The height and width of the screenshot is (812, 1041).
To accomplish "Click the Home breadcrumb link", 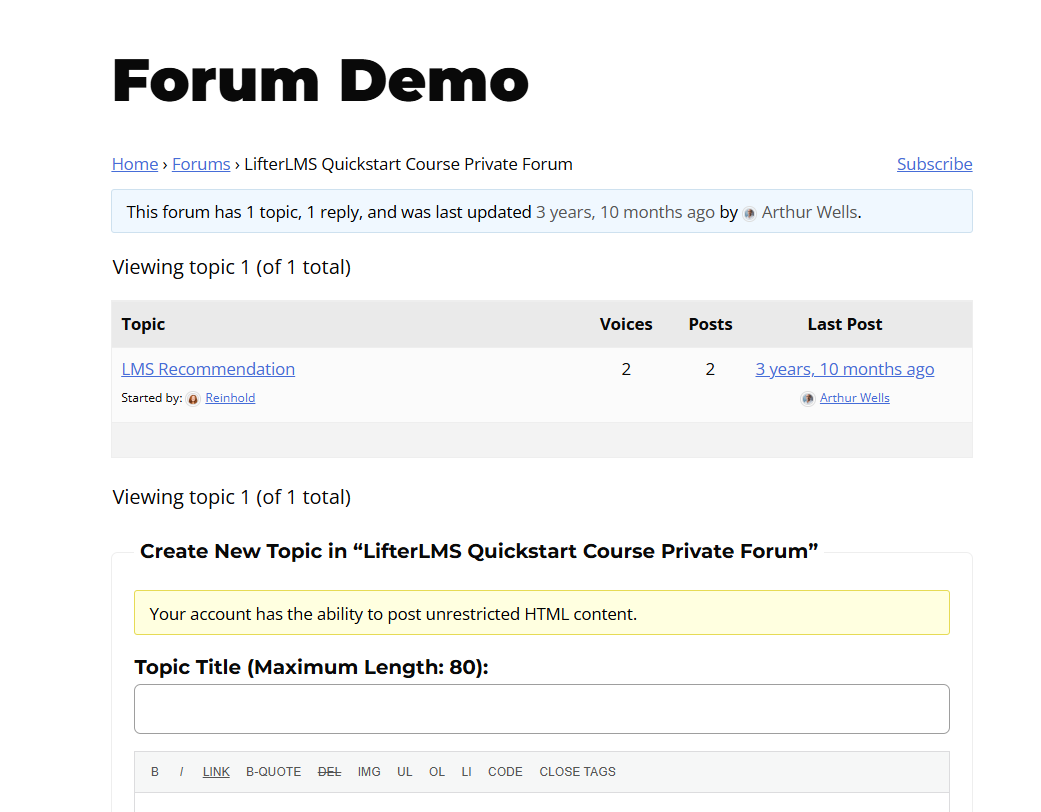I will (134, 164).
